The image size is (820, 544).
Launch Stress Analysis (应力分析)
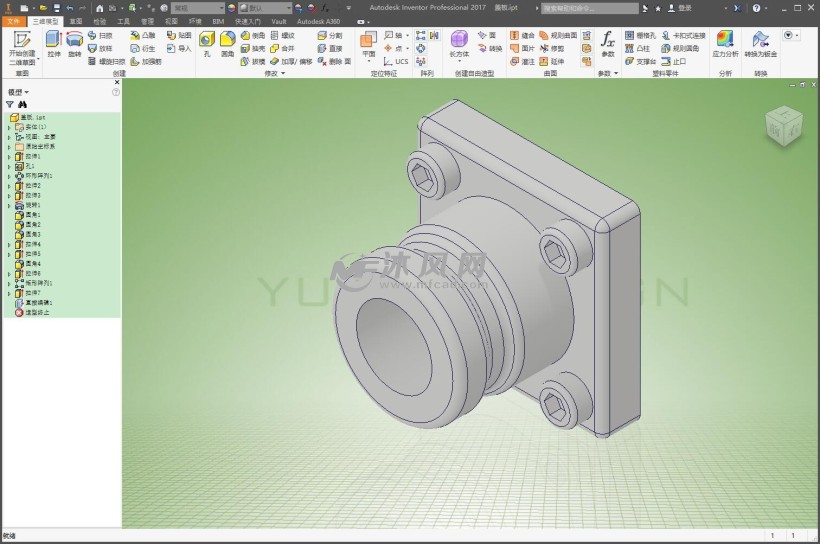point(725,44)
